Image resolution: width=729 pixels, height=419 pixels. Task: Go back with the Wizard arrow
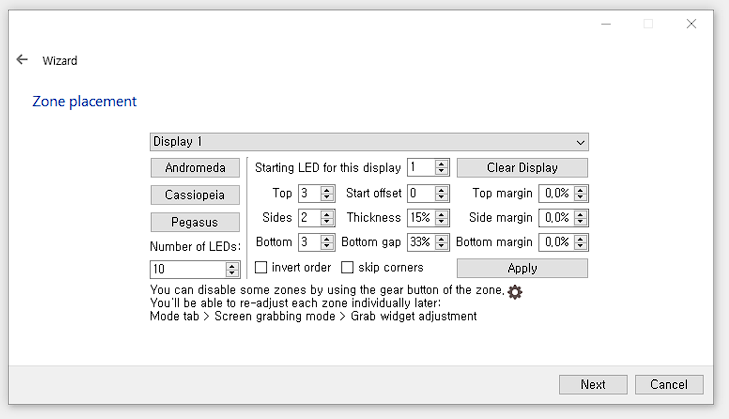point(22,60)
